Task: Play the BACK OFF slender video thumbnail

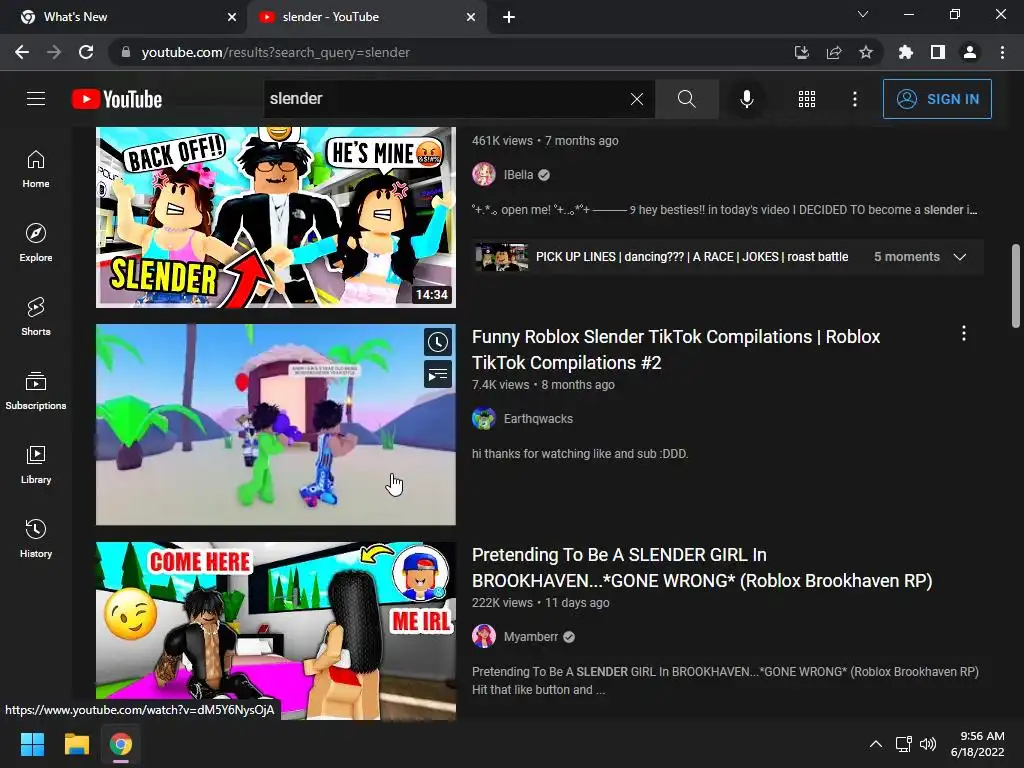Action: [x=276, y=217]
